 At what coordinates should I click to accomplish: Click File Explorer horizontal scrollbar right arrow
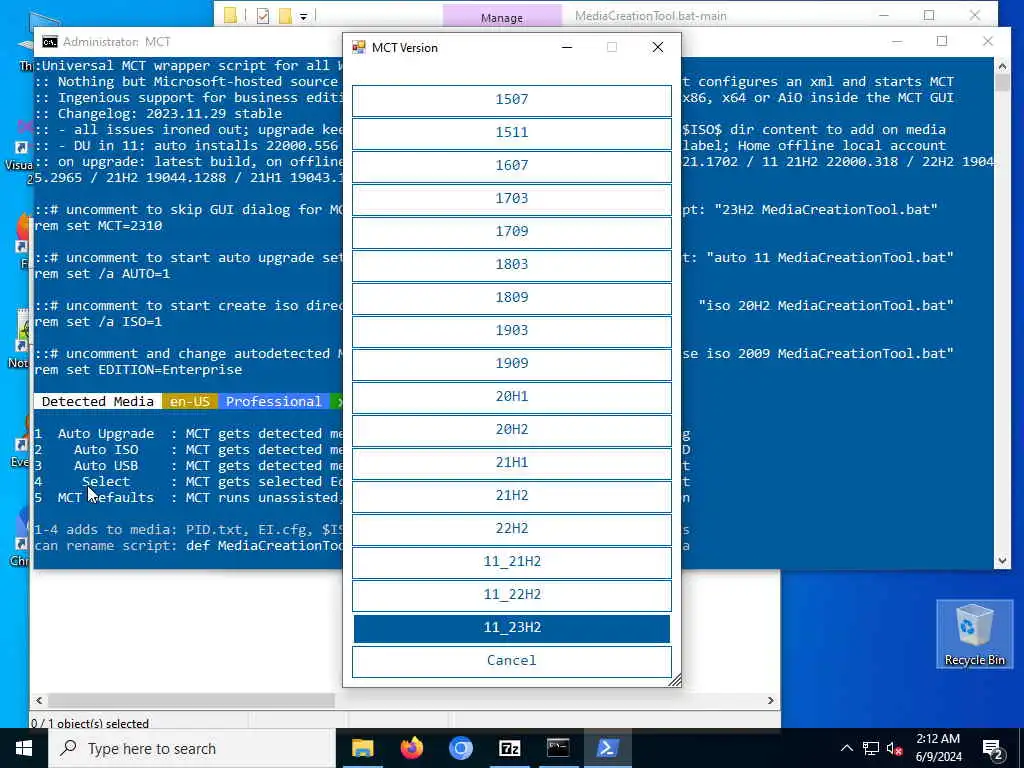[771, 700]
